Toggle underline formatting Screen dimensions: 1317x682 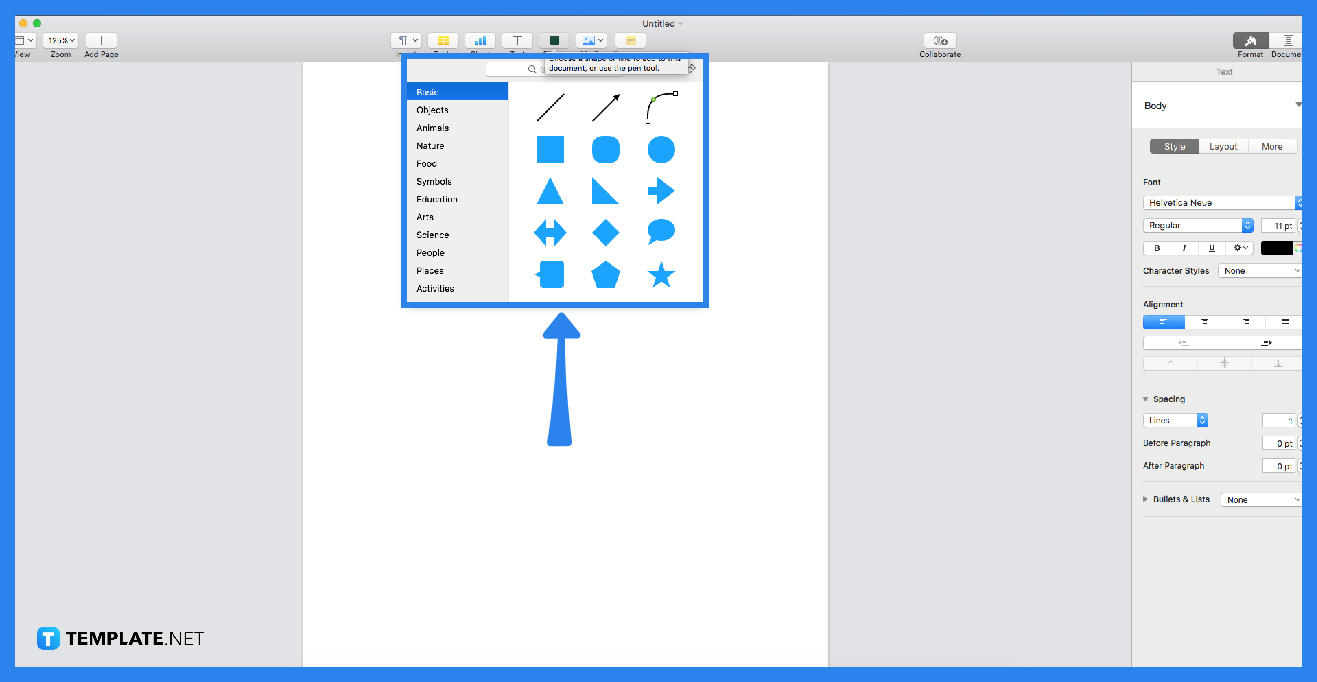click(1211, 247)
